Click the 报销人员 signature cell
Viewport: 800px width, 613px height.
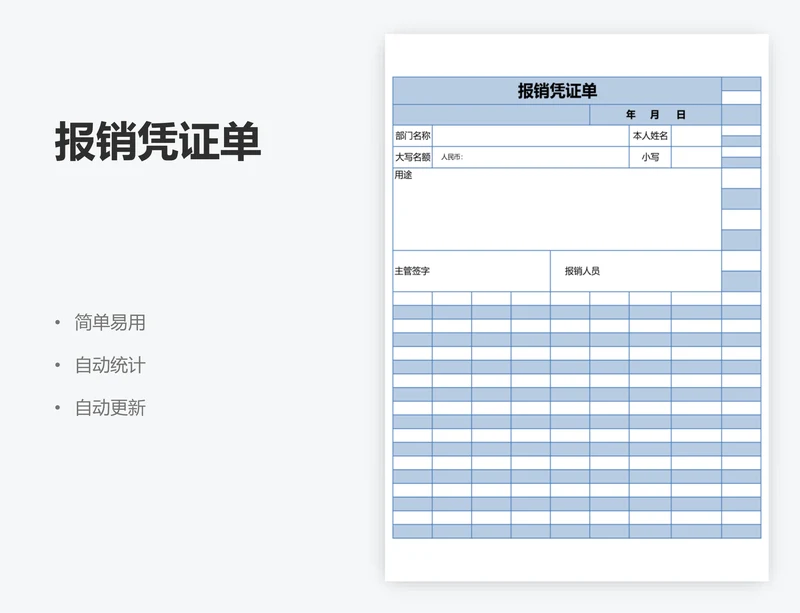pyautogui.click(x=636, y=271)
